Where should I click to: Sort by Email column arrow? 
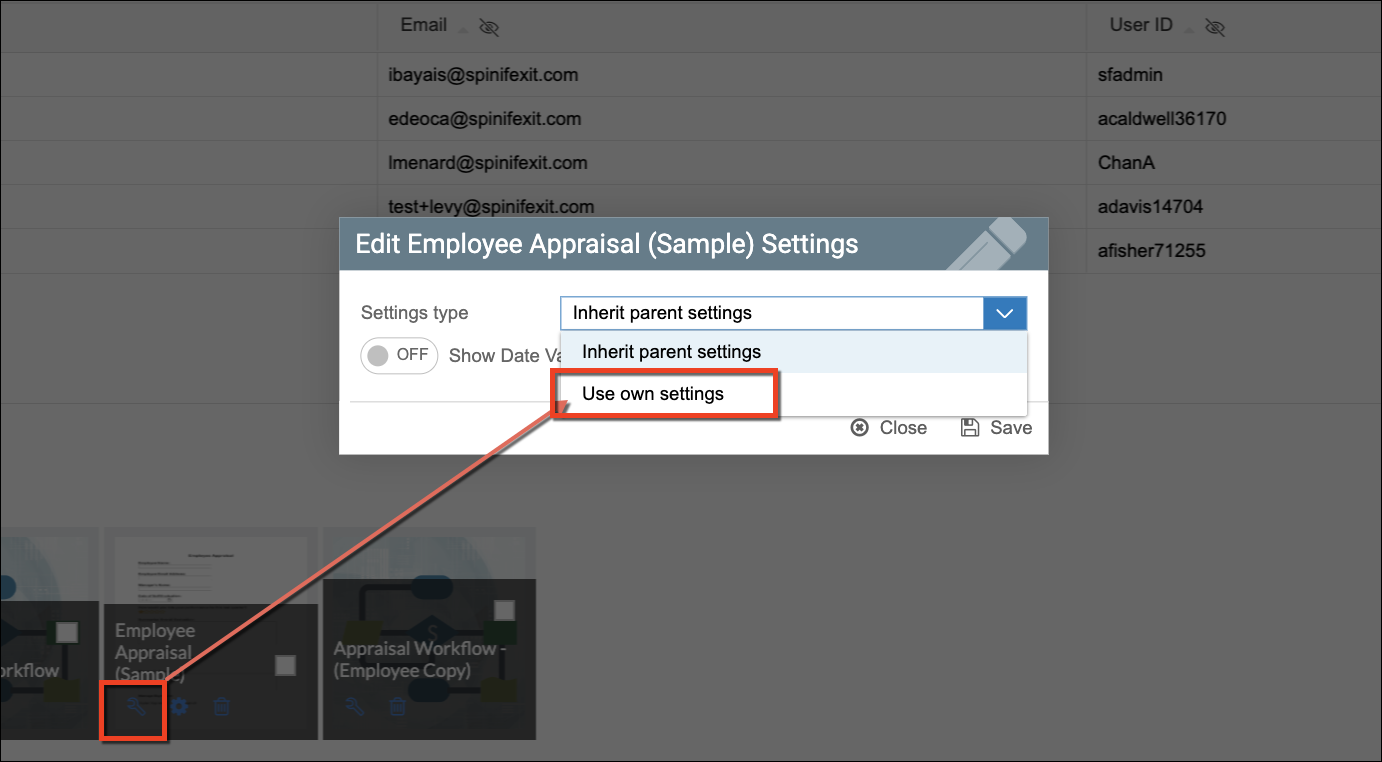coord(462,29)
